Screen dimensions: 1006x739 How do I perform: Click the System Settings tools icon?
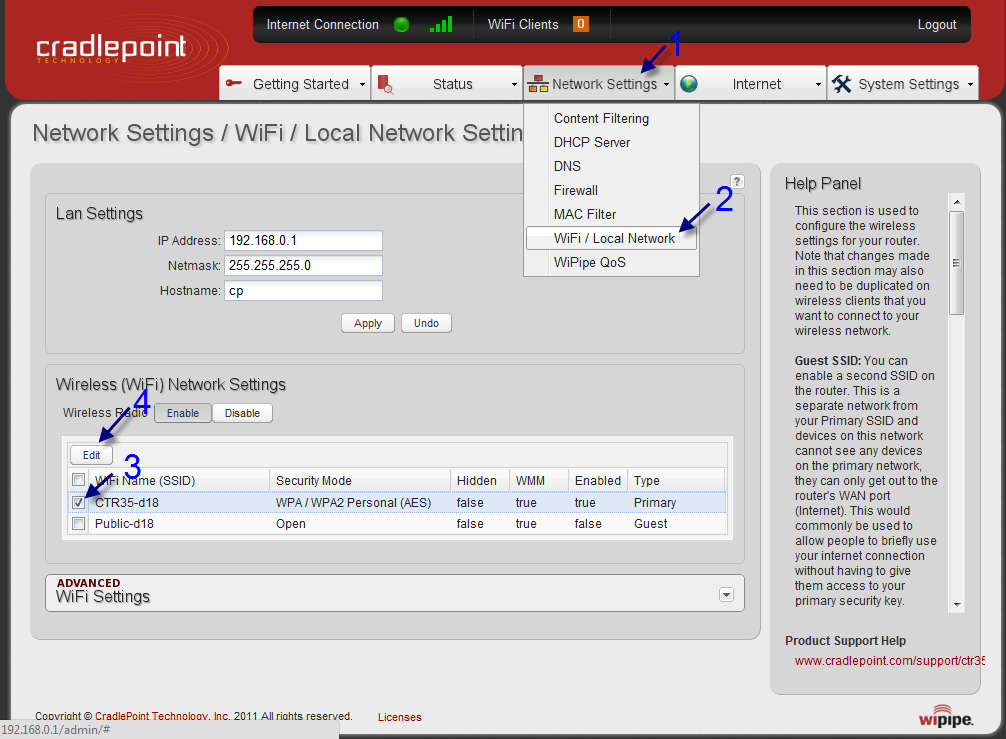pyautogui.click(x=841, y=84)
